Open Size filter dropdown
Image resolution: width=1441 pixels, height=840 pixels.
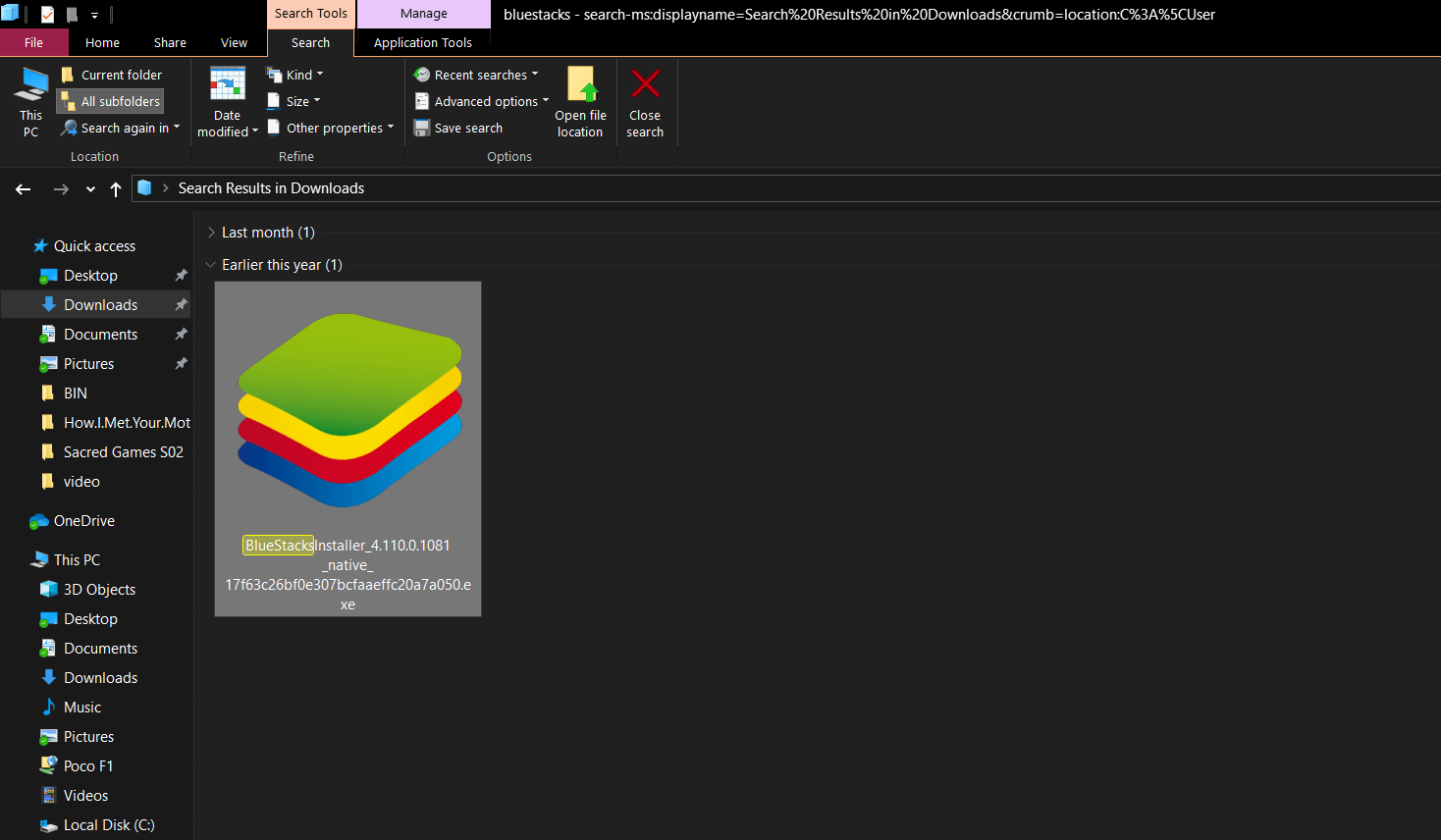click(x=294, y=101)
